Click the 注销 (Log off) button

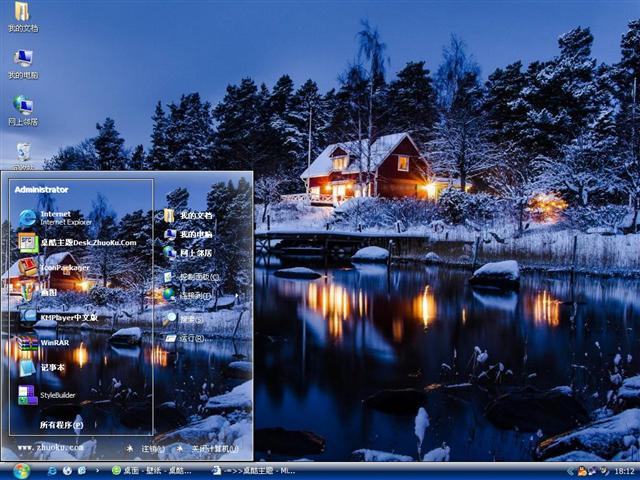pyautogui.click(x=146, y=448)
